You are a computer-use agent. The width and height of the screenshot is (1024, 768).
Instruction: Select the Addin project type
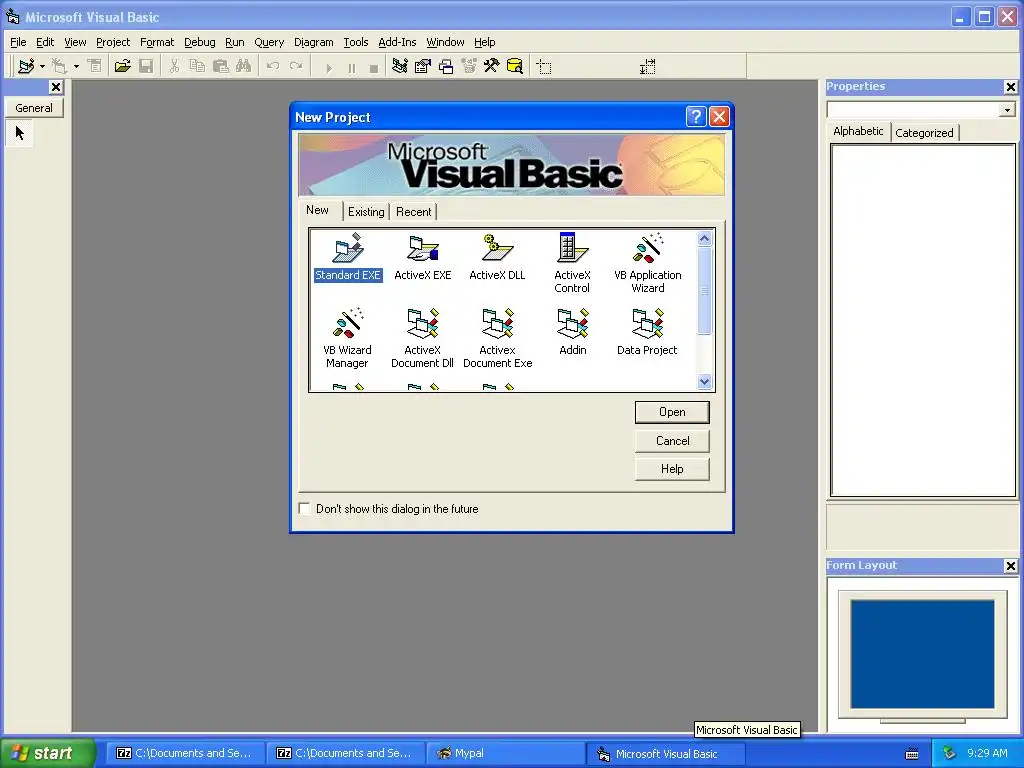[573, 332]
